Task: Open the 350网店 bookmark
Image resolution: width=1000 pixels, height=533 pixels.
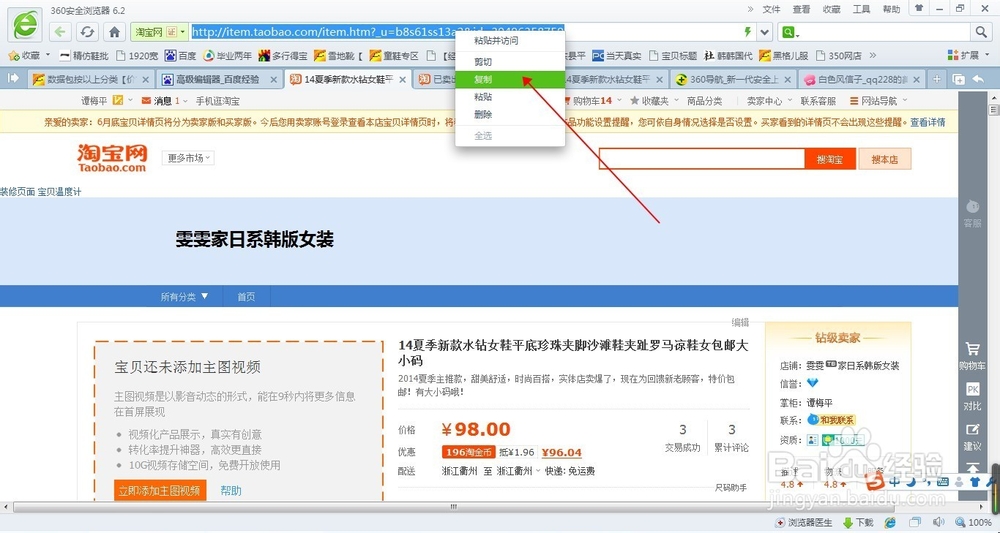Action: coord(839,56)
